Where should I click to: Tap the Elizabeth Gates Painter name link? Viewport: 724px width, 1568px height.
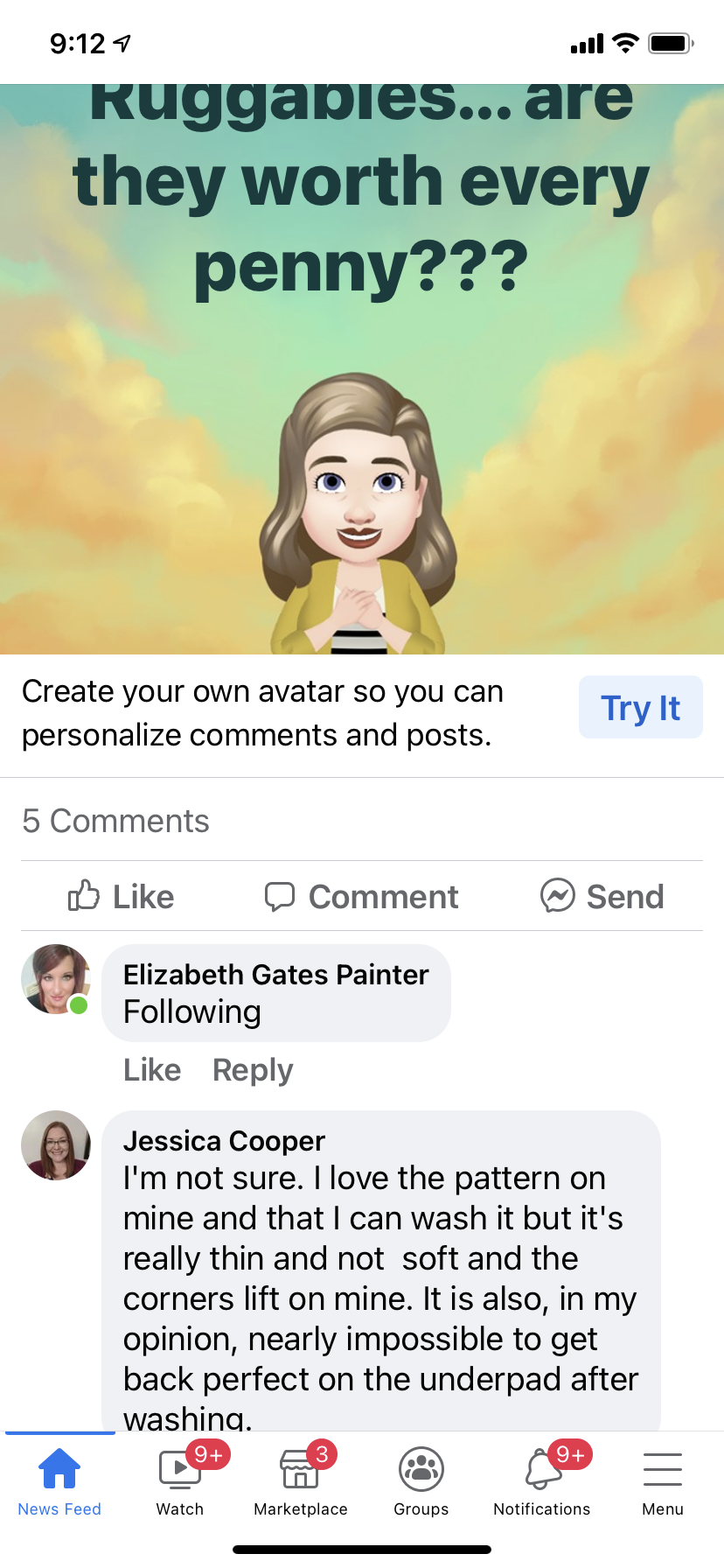pos(275,975)
